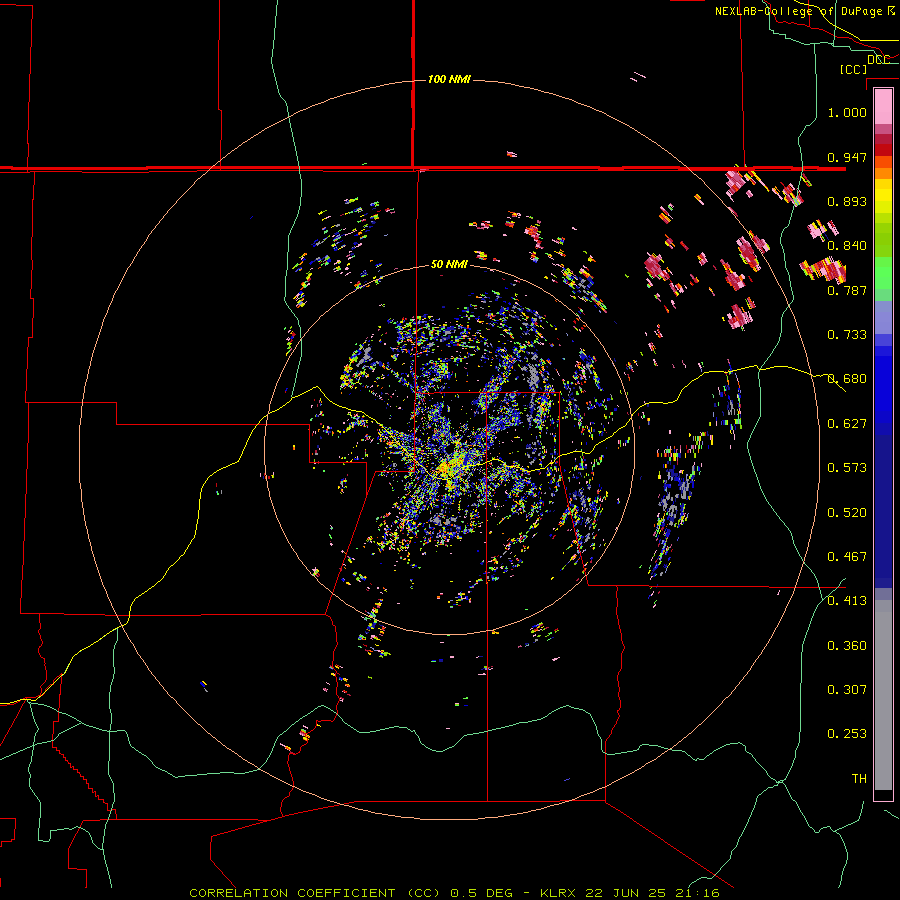The width and height of the screenshot is (900, 900).
Task: Click the [CC] legend heading
Action: point(854,69)
